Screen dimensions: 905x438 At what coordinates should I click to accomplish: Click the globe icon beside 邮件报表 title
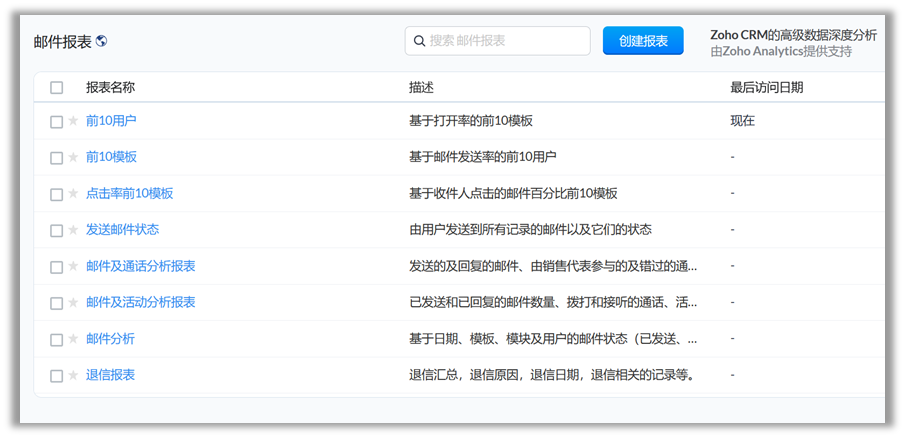102,41
